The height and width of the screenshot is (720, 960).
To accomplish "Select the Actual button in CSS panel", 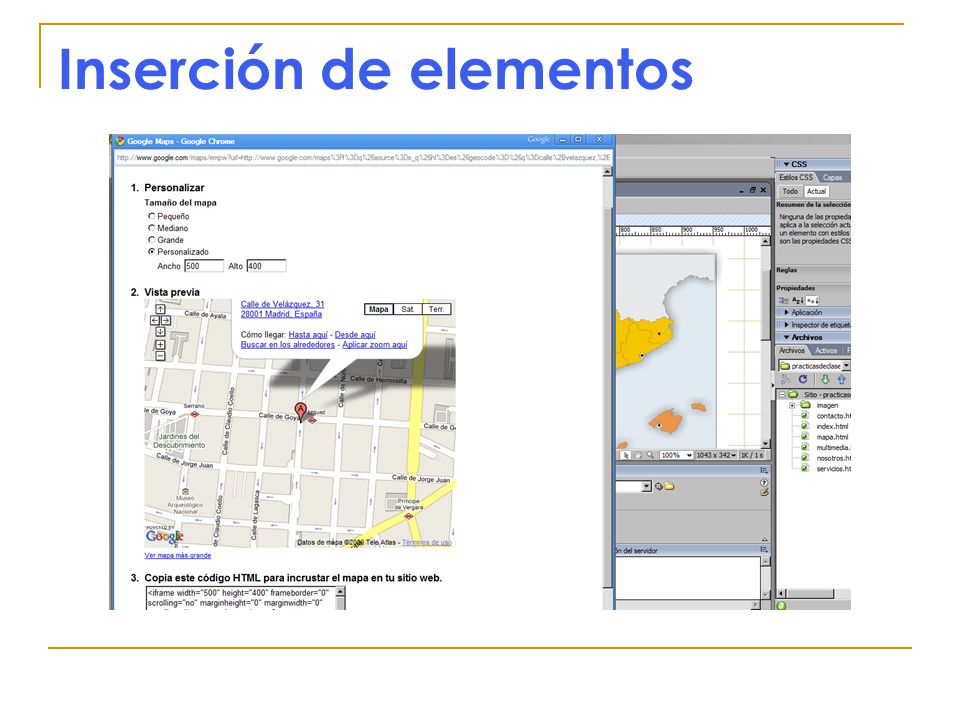I will [816, 191].
